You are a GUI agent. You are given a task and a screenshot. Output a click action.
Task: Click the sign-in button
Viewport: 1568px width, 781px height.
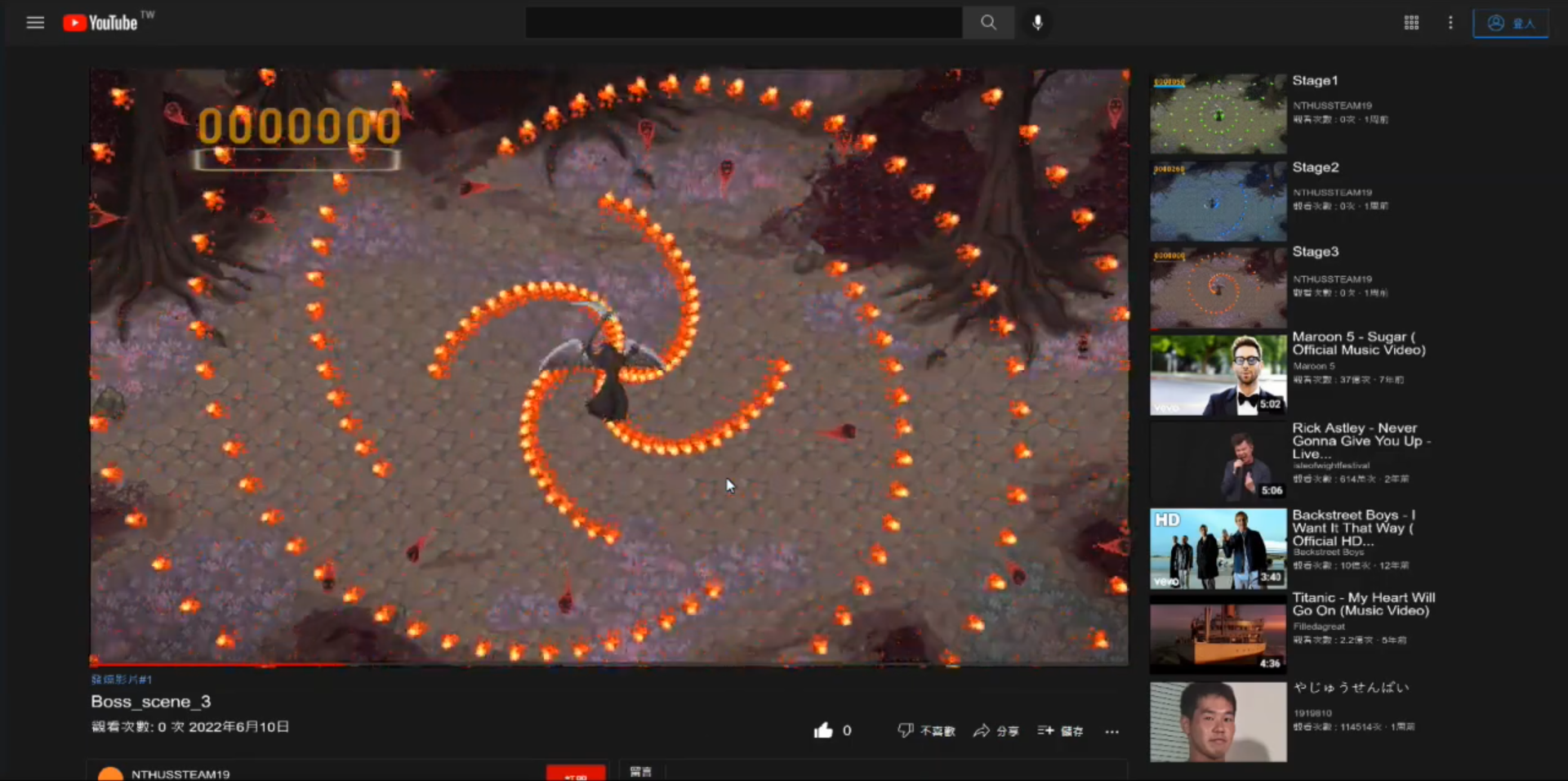(x=1510, y=23)
